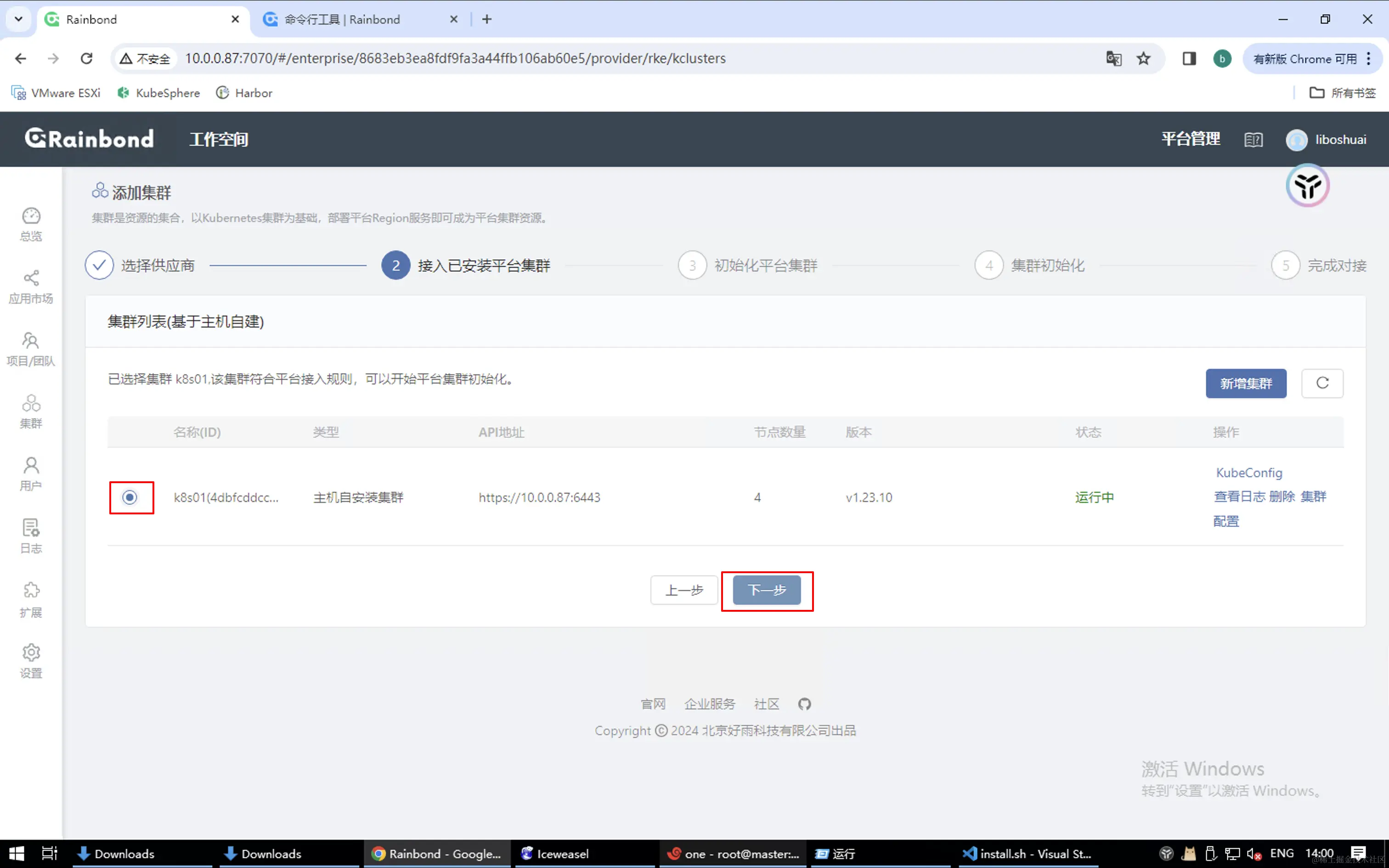Viewport: 1389px width, 868px height.
Task: Click the 下一步 button
Action: pos(767,590)
